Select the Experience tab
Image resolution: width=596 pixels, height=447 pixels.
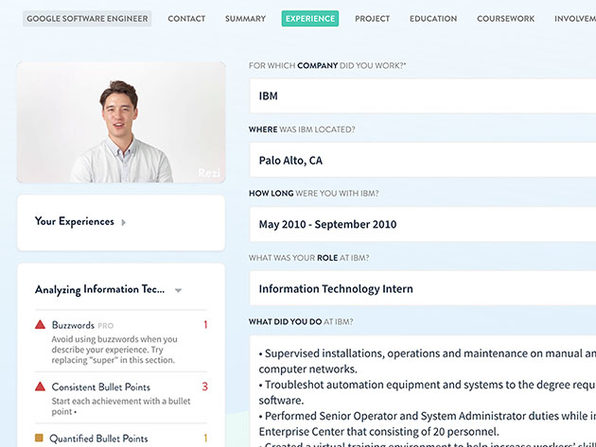[310, 19]
